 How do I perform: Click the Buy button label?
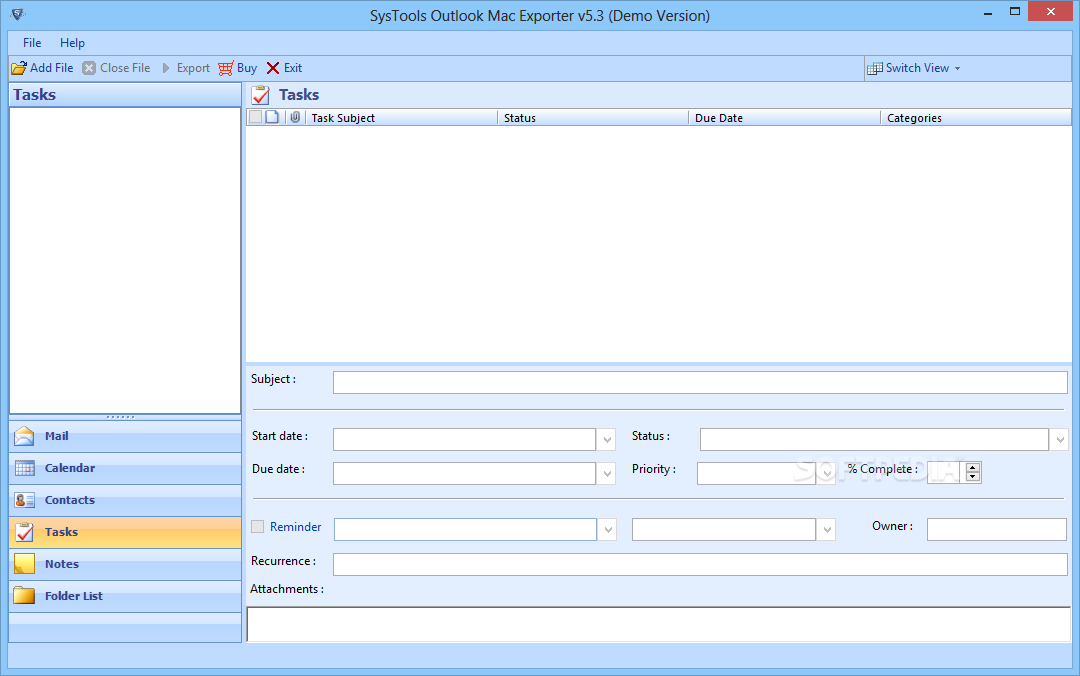(x=247, y=68)
